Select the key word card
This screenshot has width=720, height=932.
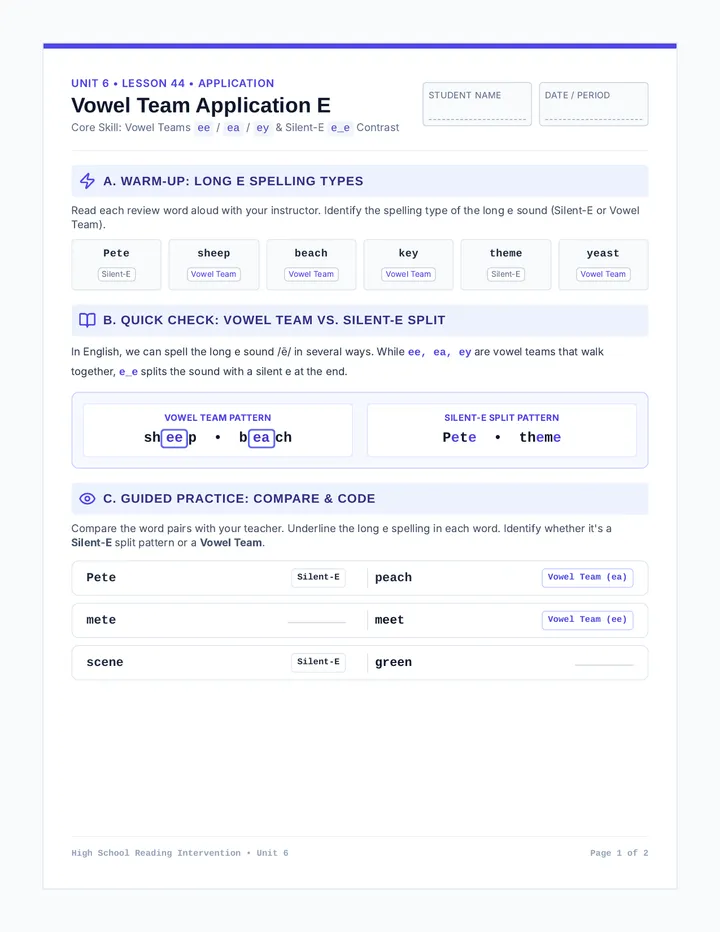tap(408, 265)
